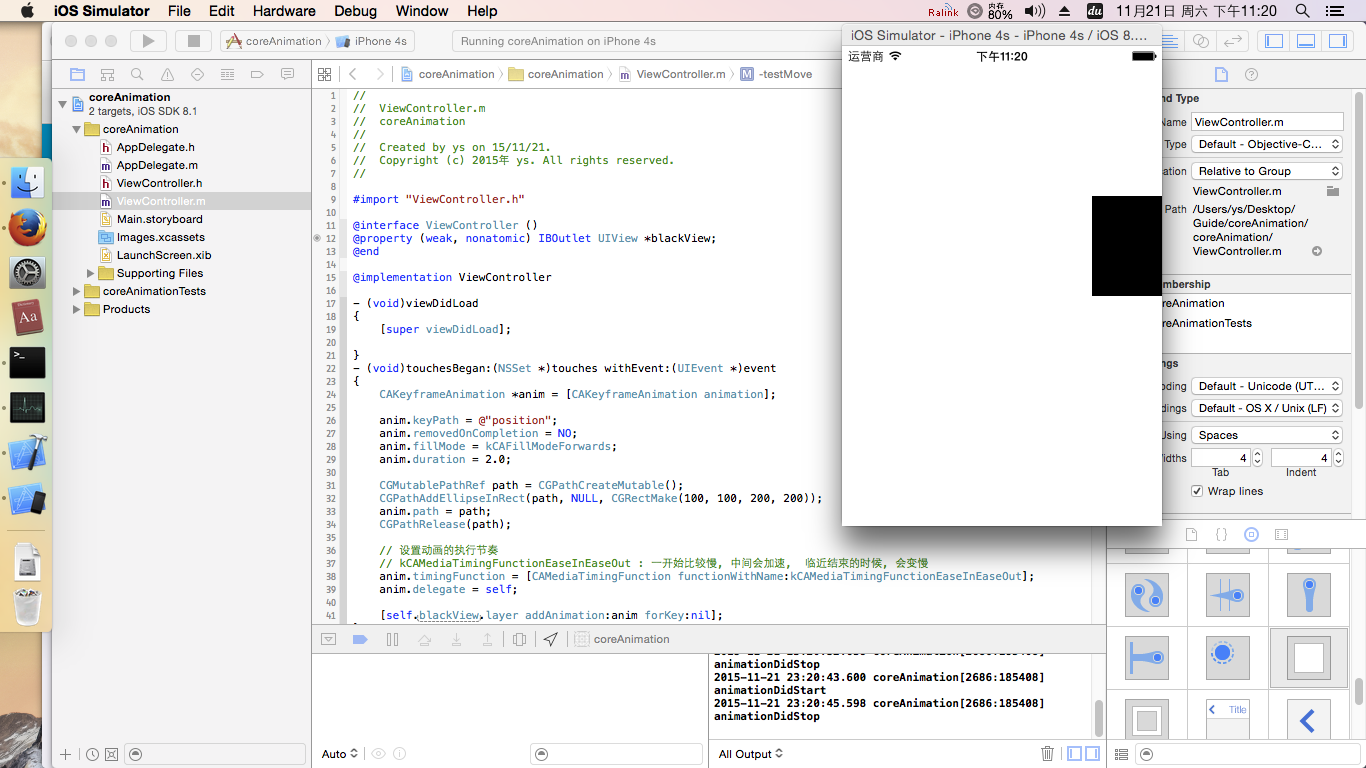Select Main.storyboard in the navigator

159,219
